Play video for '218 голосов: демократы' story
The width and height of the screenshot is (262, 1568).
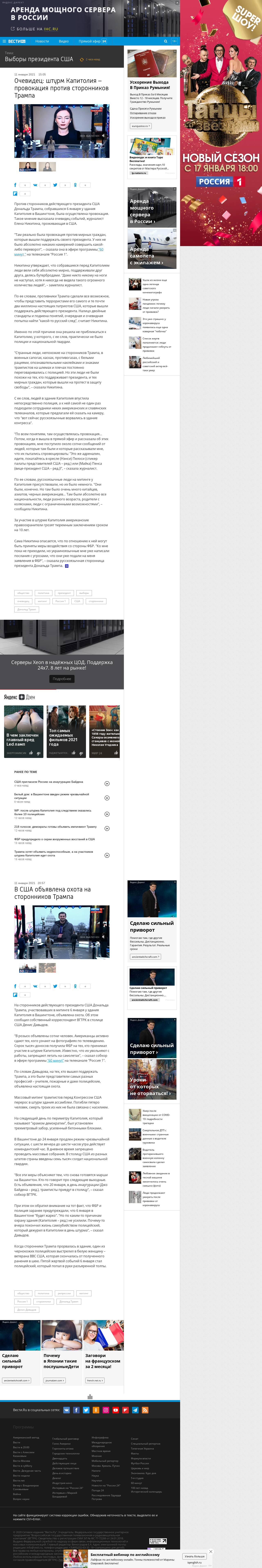[107, 829]
